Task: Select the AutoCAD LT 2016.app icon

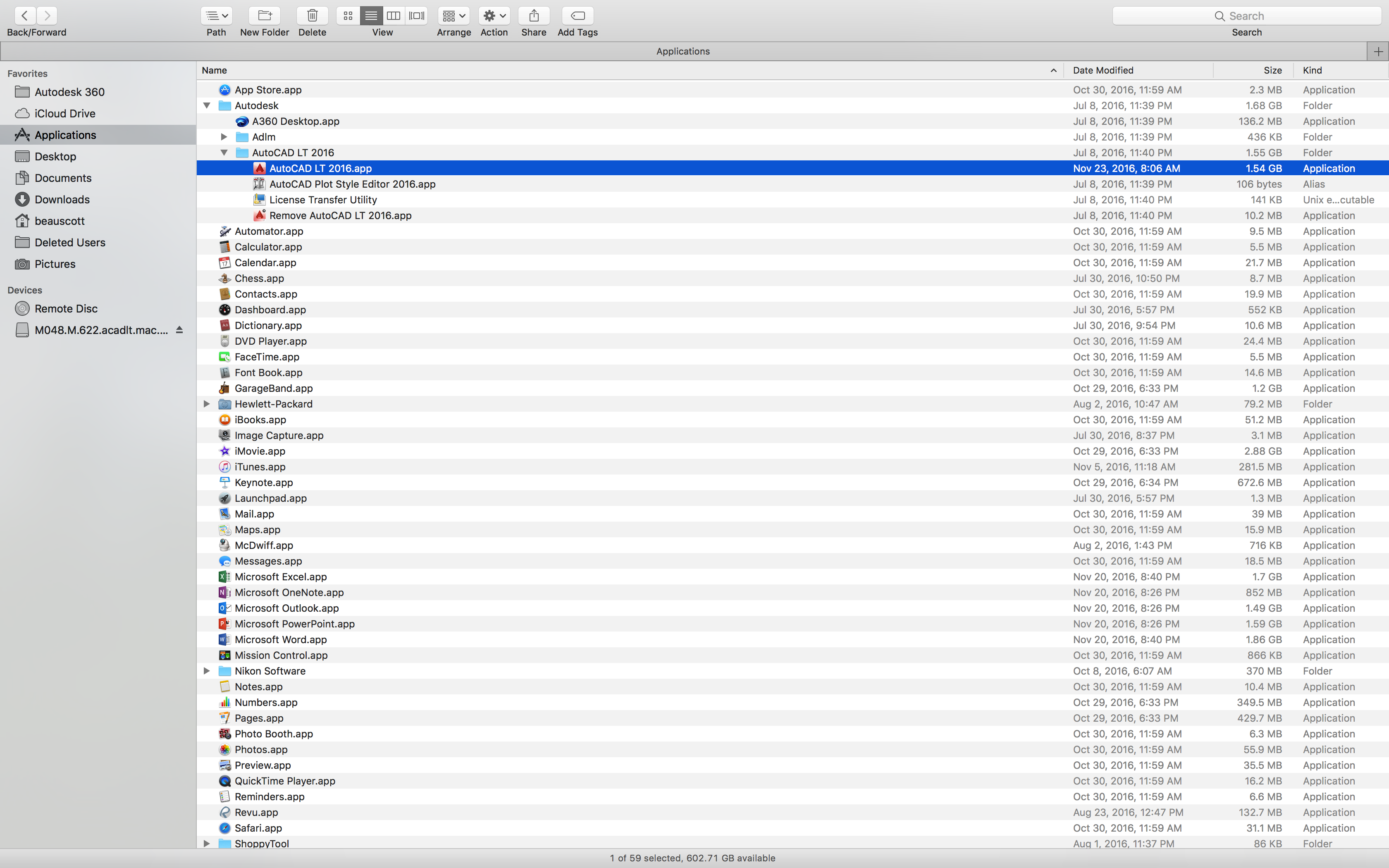Action: point(260,168)
